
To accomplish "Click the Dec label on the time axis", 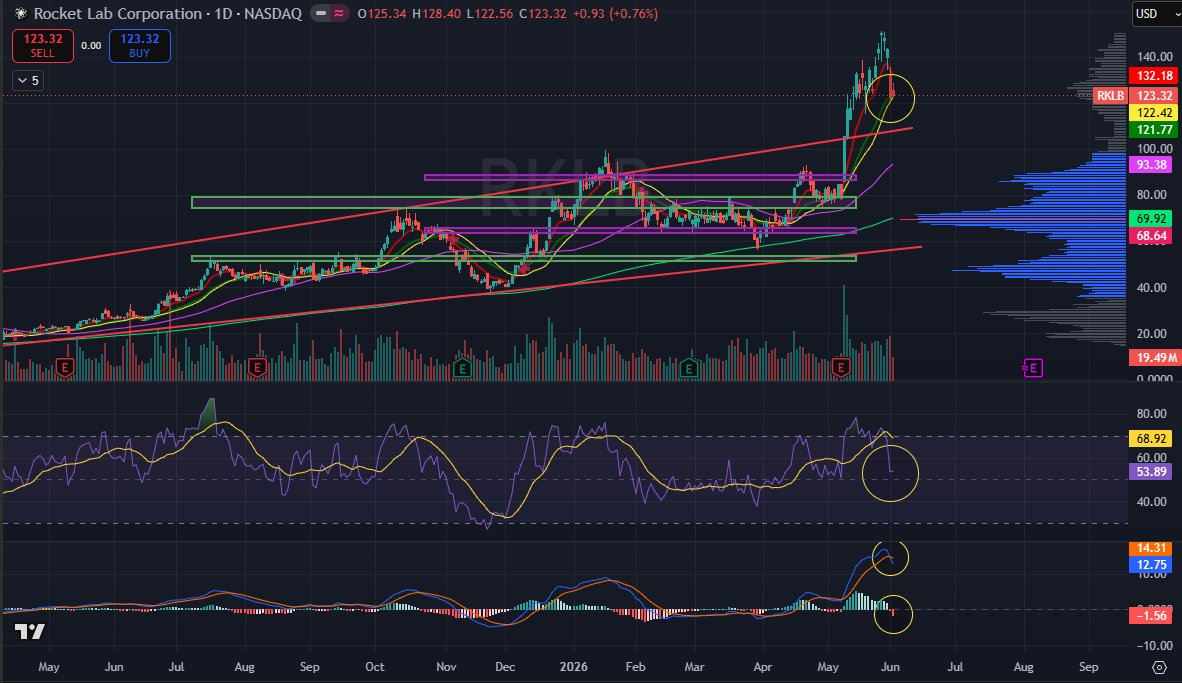I will point(505,667).
